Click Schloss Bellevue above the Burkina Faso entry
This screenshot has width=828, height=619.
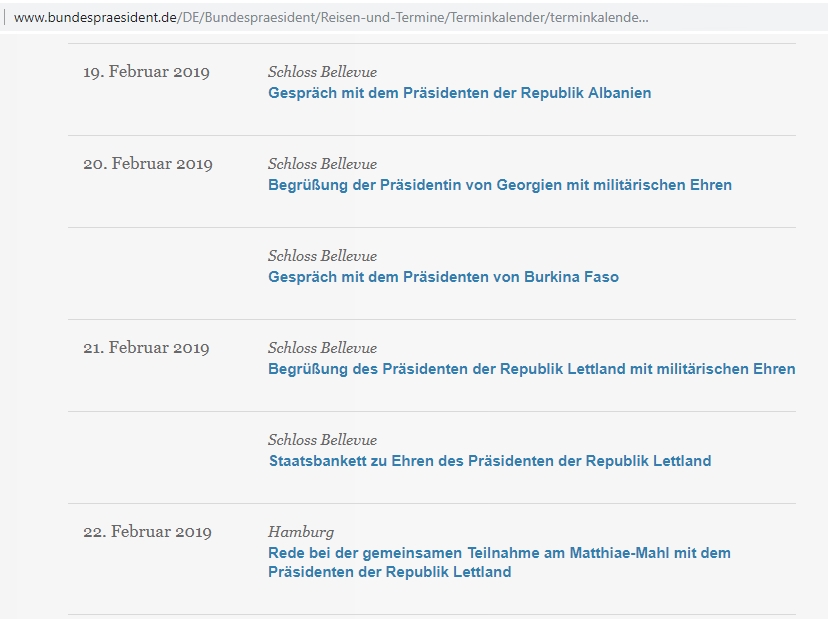click(322, 256)
